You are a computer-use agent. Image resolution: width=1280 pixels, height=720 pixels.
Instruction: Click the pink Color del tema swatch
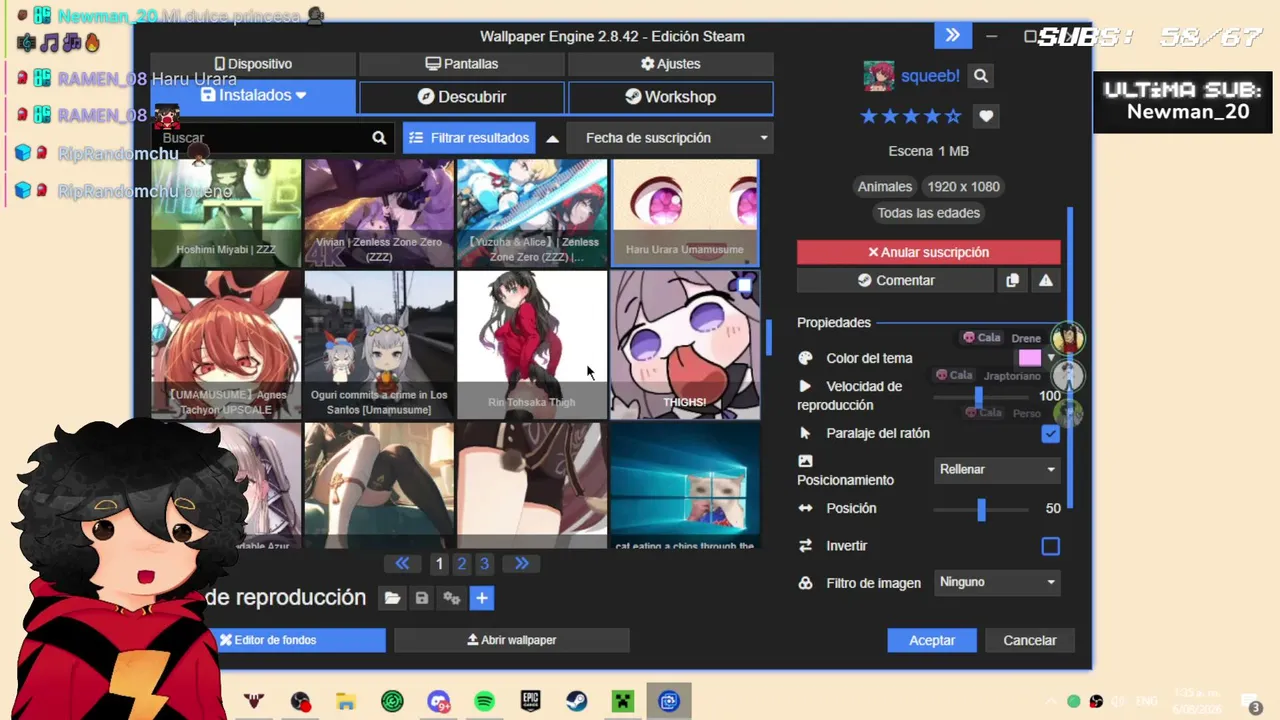coord(1030,358)
